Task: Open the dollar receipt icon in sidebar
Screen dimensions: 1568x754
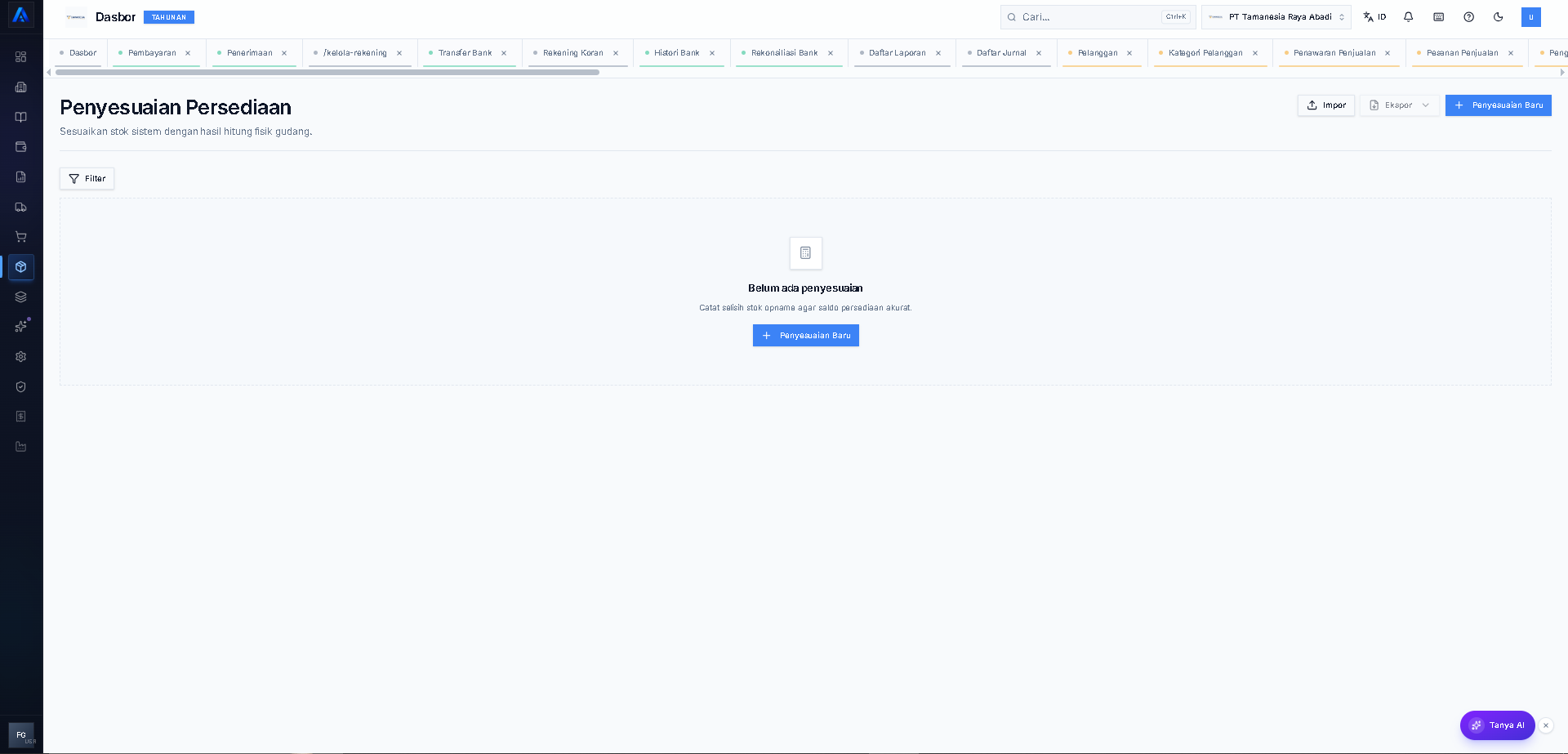Action: pos(21,417)
